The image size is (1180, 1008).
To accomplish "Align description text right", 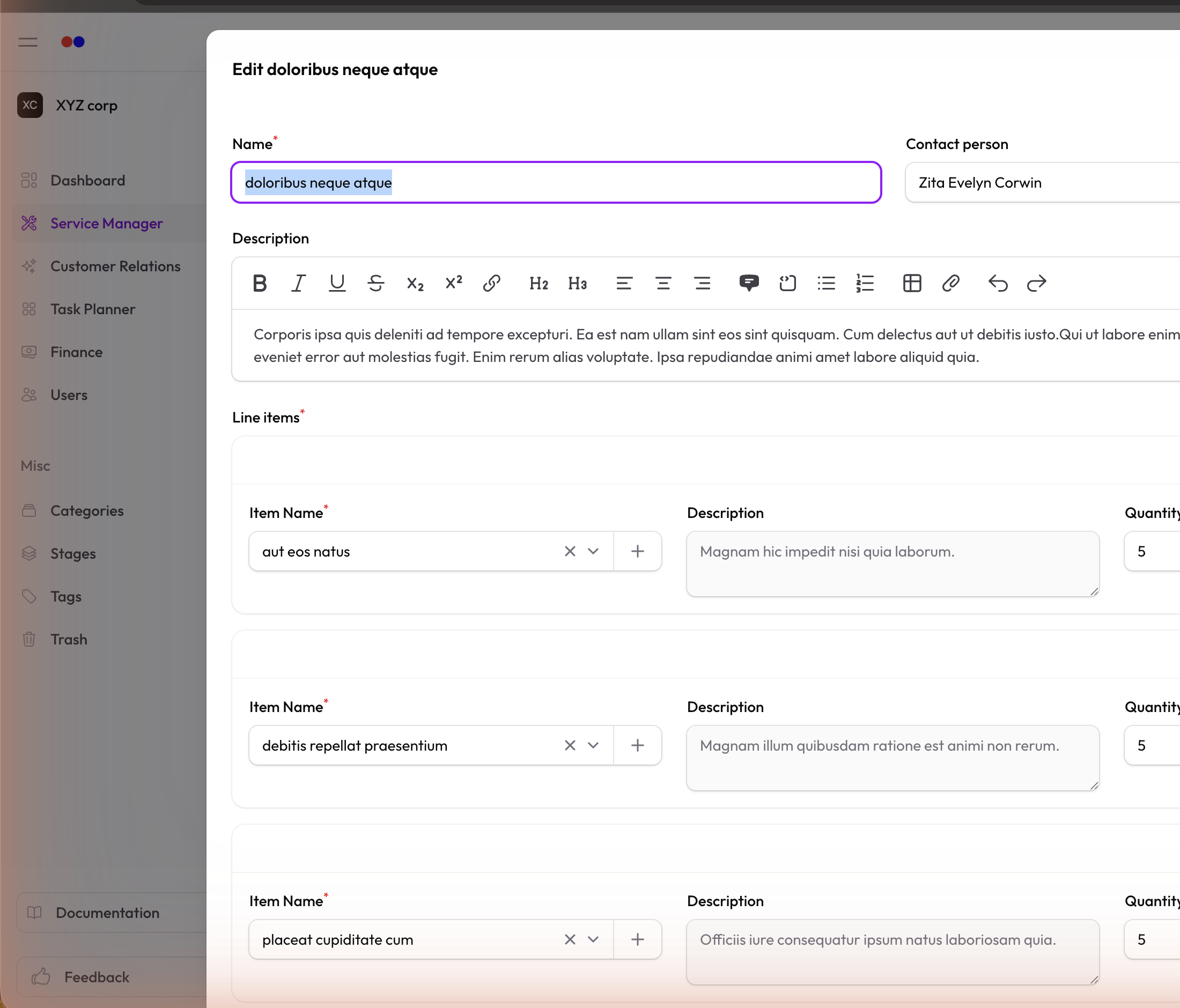I will pyautogui.click(x=702, y=283).
